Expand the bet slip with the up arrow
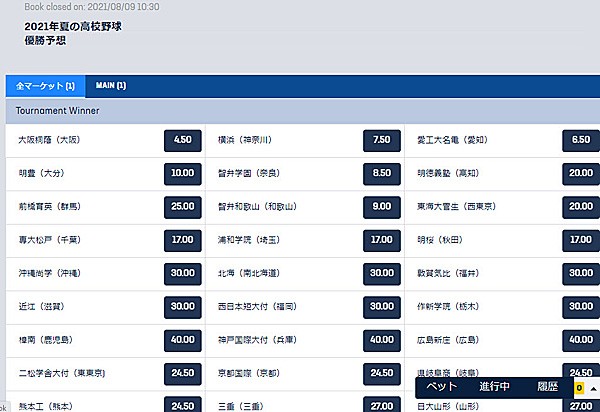The width and height of the screenshot is (600, 412). pyautogui.click(x=593, y=387)
